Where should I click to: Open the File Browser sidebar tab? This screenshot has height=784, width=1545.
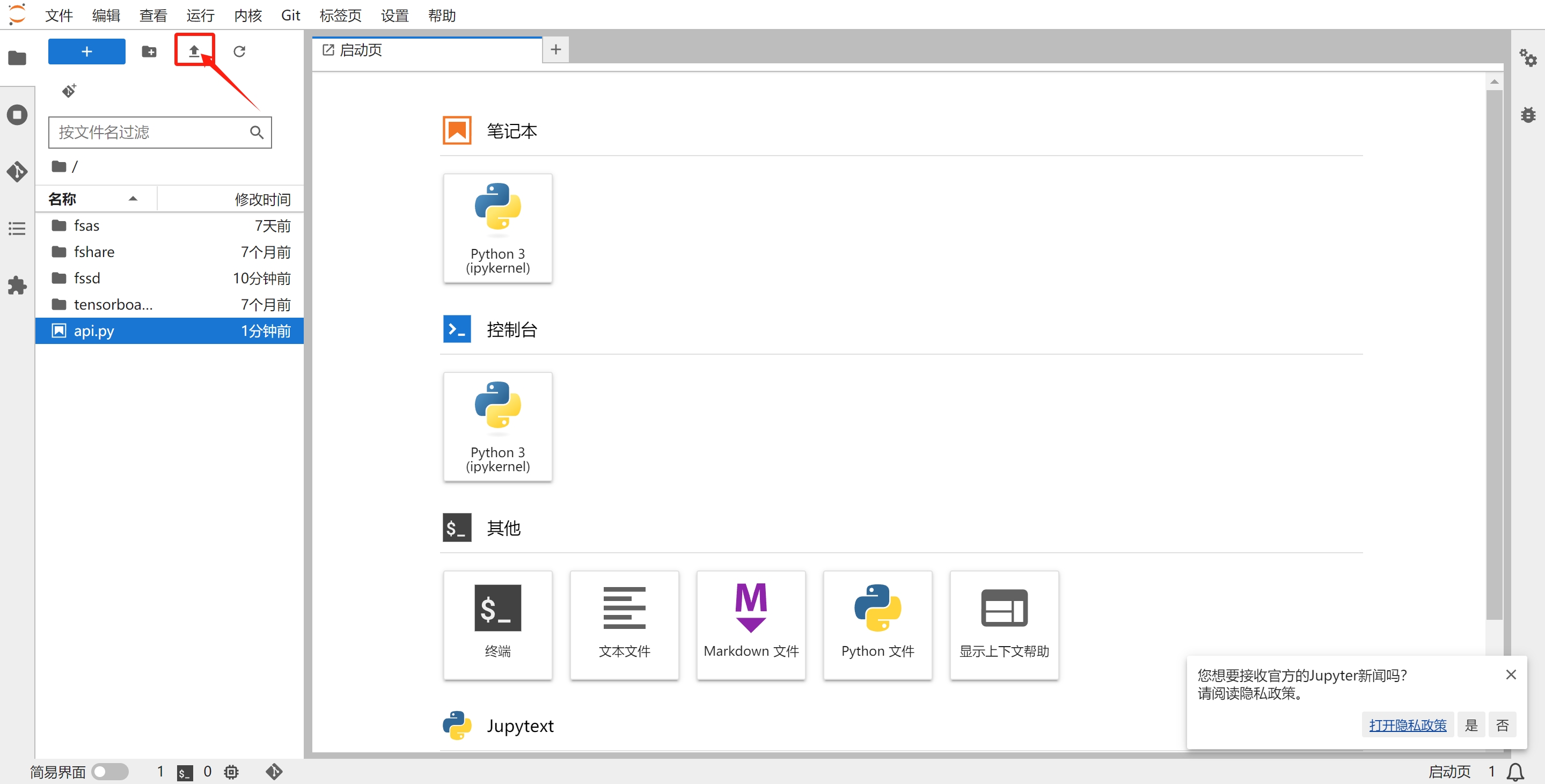tap(17, 58)
